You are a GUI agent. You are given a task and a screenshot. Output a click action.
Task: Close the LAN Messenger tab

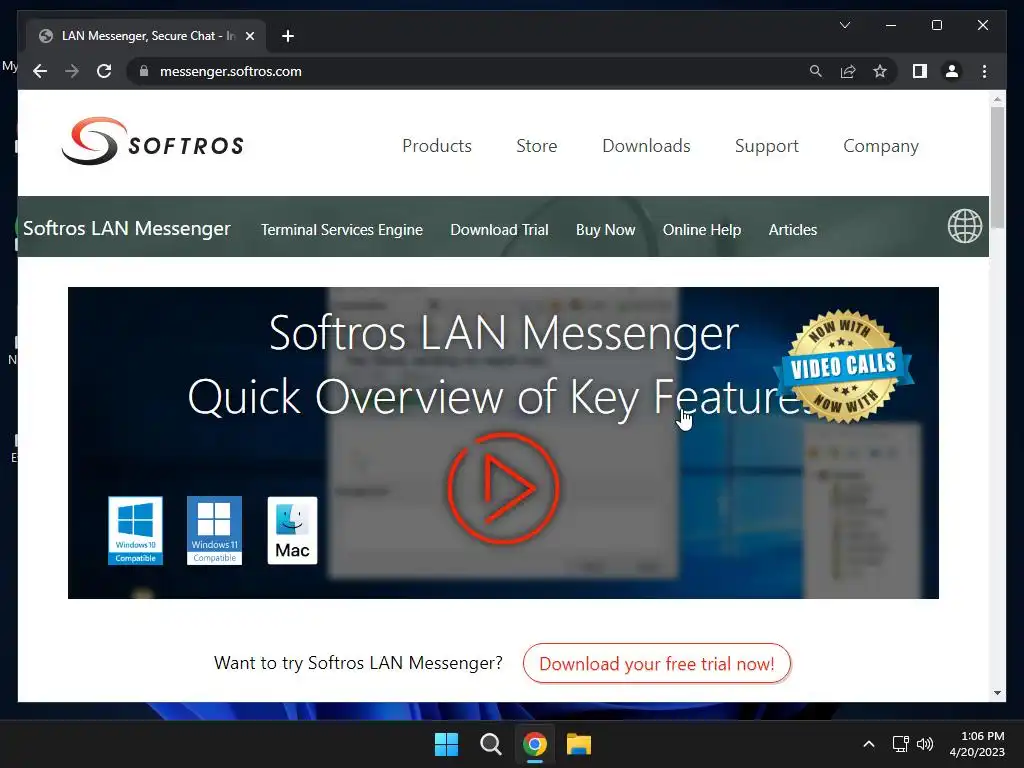click(249, 36)
